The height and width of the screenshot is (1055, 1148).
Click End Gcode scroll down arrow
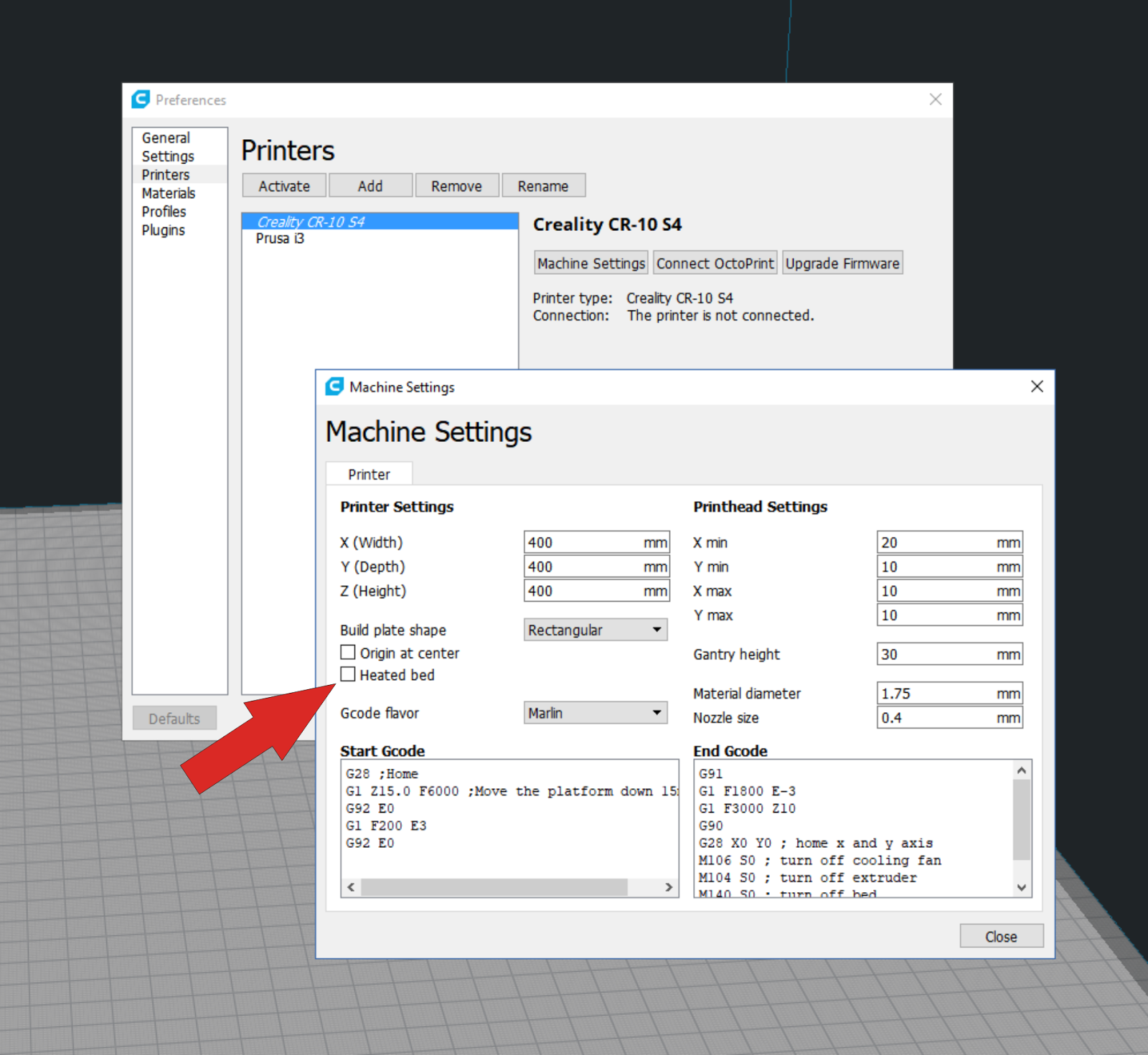pyautogui.click(x=1022, y=887)
